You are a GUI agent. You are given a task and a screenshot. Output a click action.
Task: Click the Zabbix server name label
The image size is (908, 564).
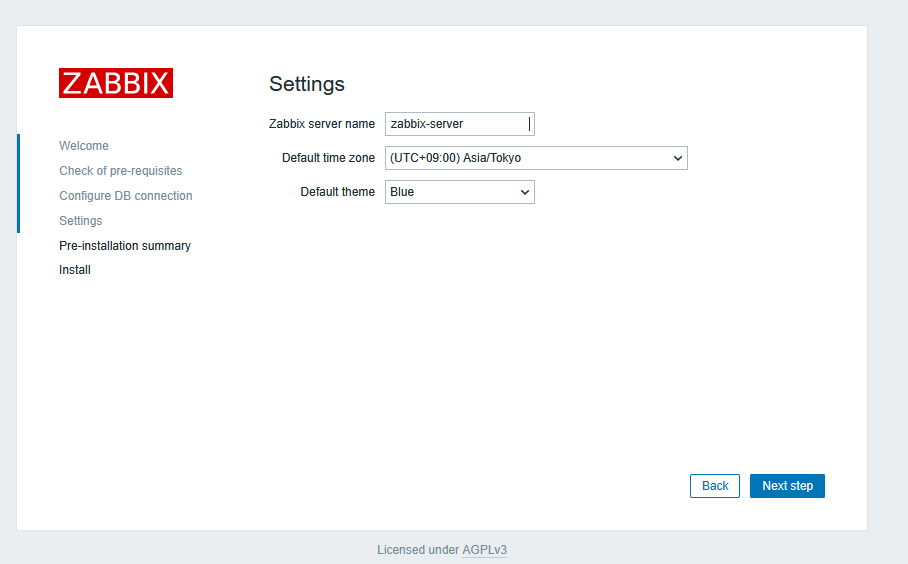click(321, 124)
